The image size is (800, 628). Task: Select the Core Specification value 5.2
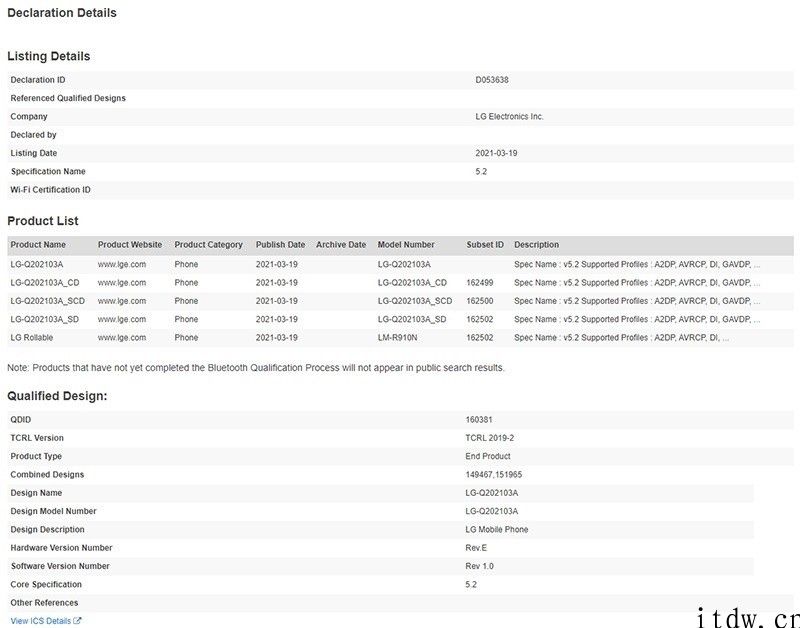pos(471,585)
